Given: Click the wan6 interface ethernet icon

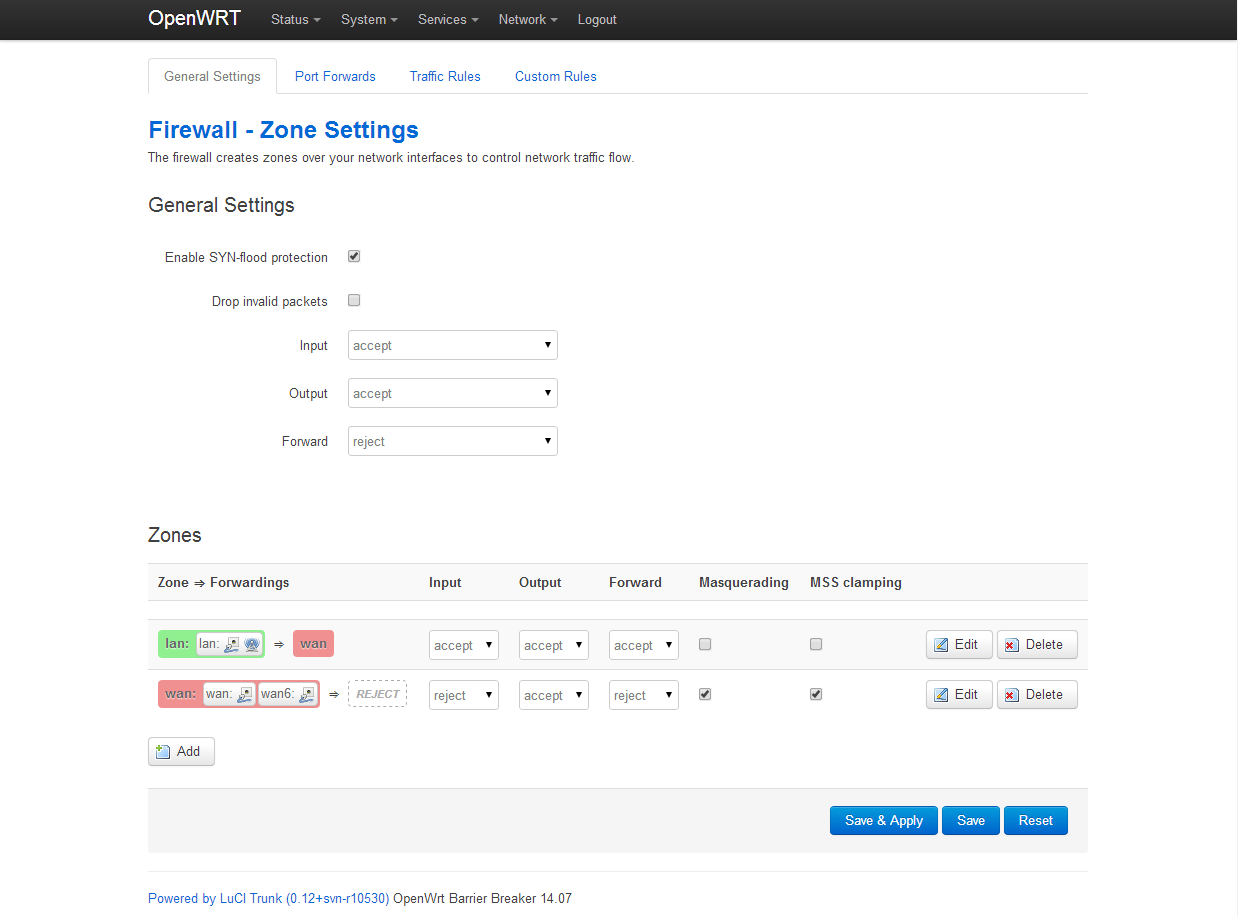Looking at the screenshot, I should pos(307,694).
